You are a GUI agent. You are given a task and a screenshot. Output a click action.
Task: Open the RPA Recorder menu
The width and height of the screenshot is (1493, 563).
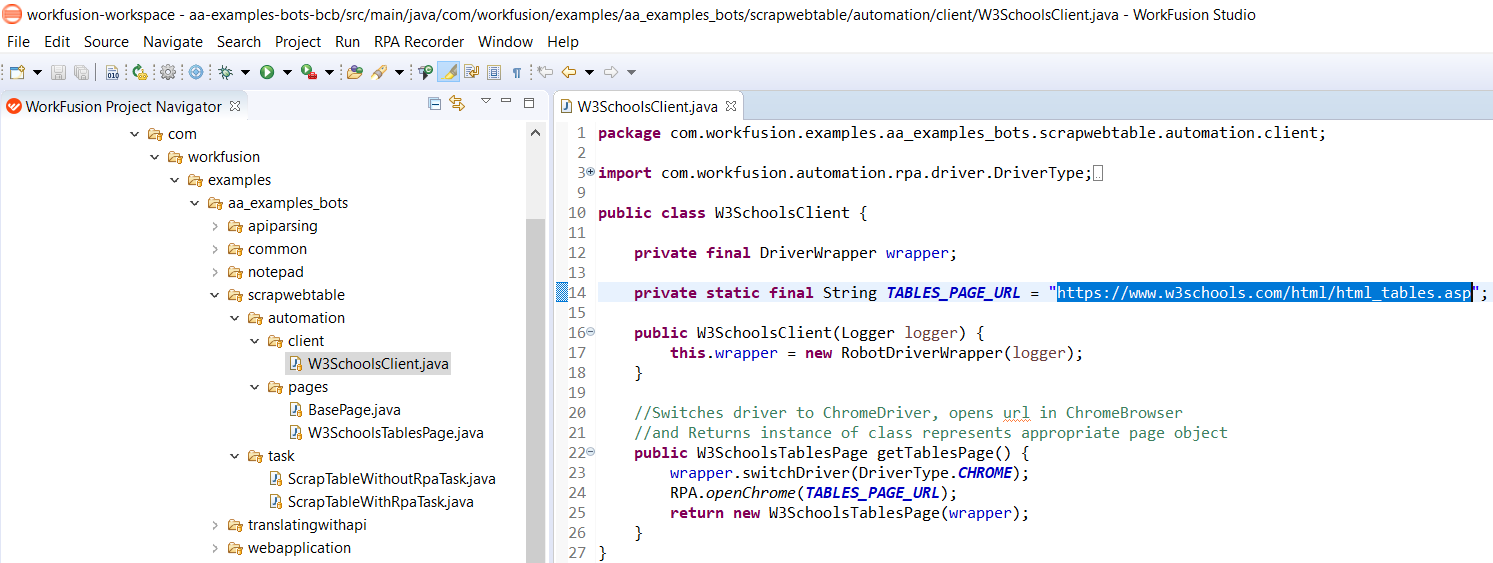point(419,42)
